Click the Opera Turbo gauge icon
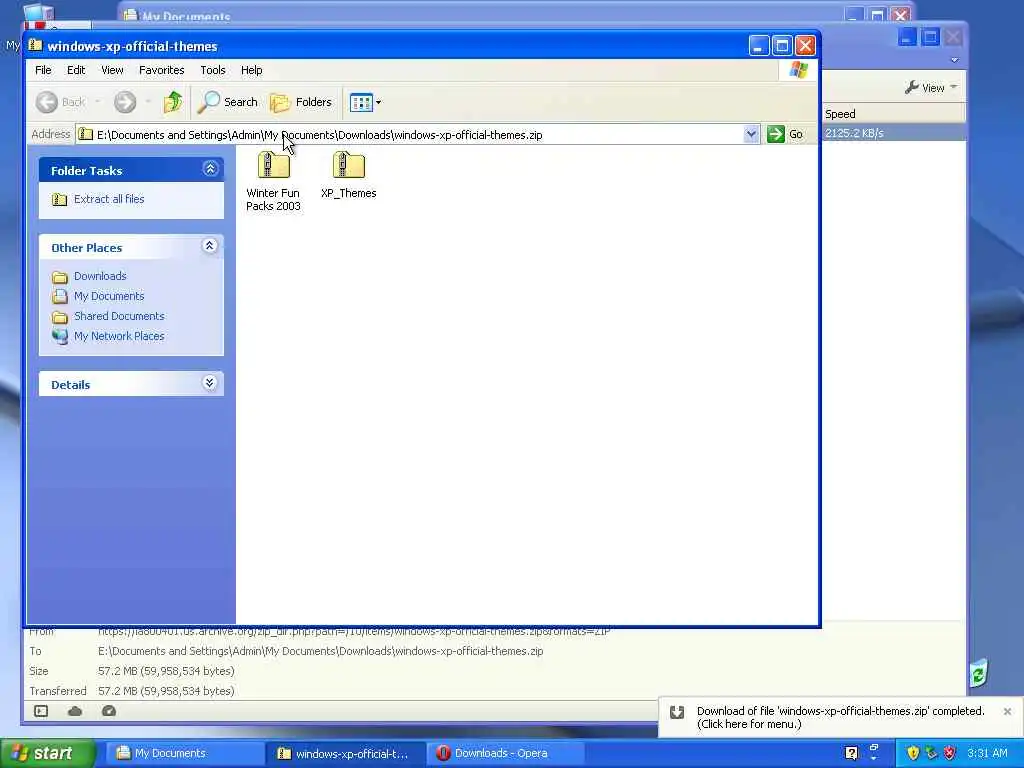This screenshot has width=1024, height=768. tap(109, 711)
